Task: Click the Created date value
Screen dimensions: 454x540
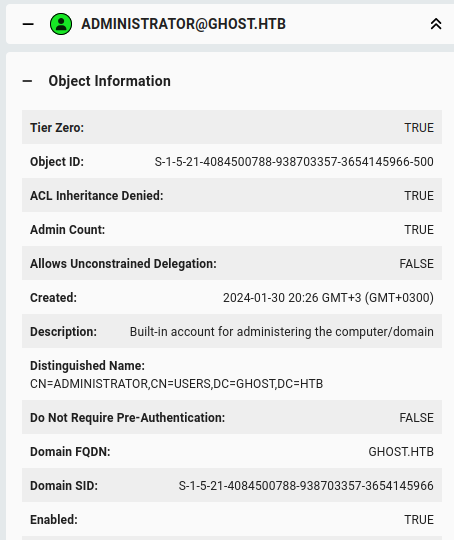Action: [328, 298]
